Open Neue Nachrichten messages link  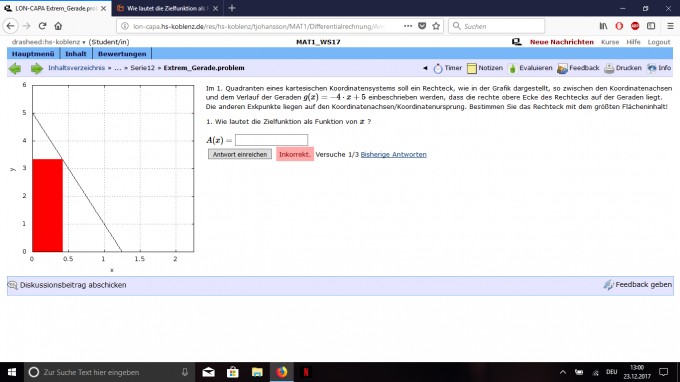tap(562, 42)
